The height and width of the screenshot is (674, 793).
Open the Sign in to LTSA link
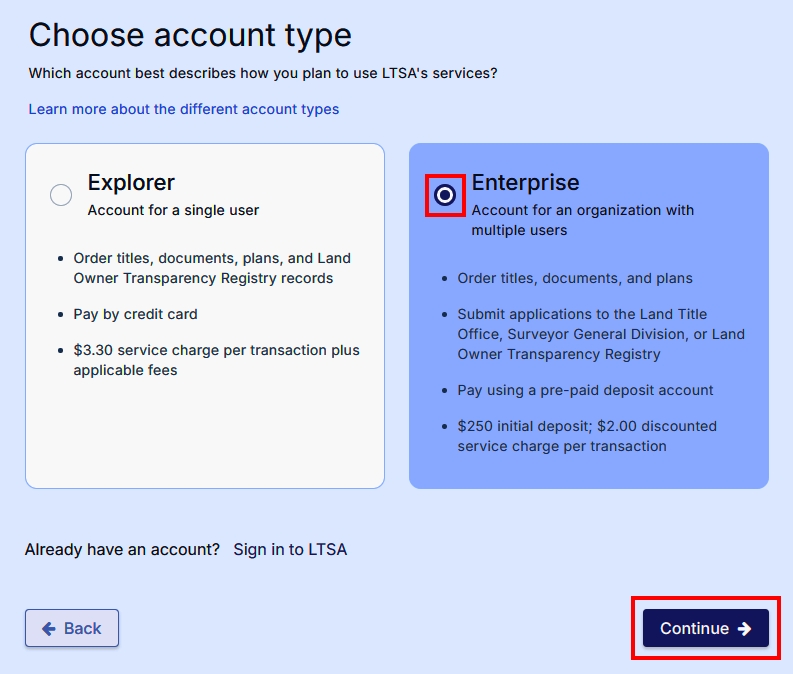[x=290, y=550]
